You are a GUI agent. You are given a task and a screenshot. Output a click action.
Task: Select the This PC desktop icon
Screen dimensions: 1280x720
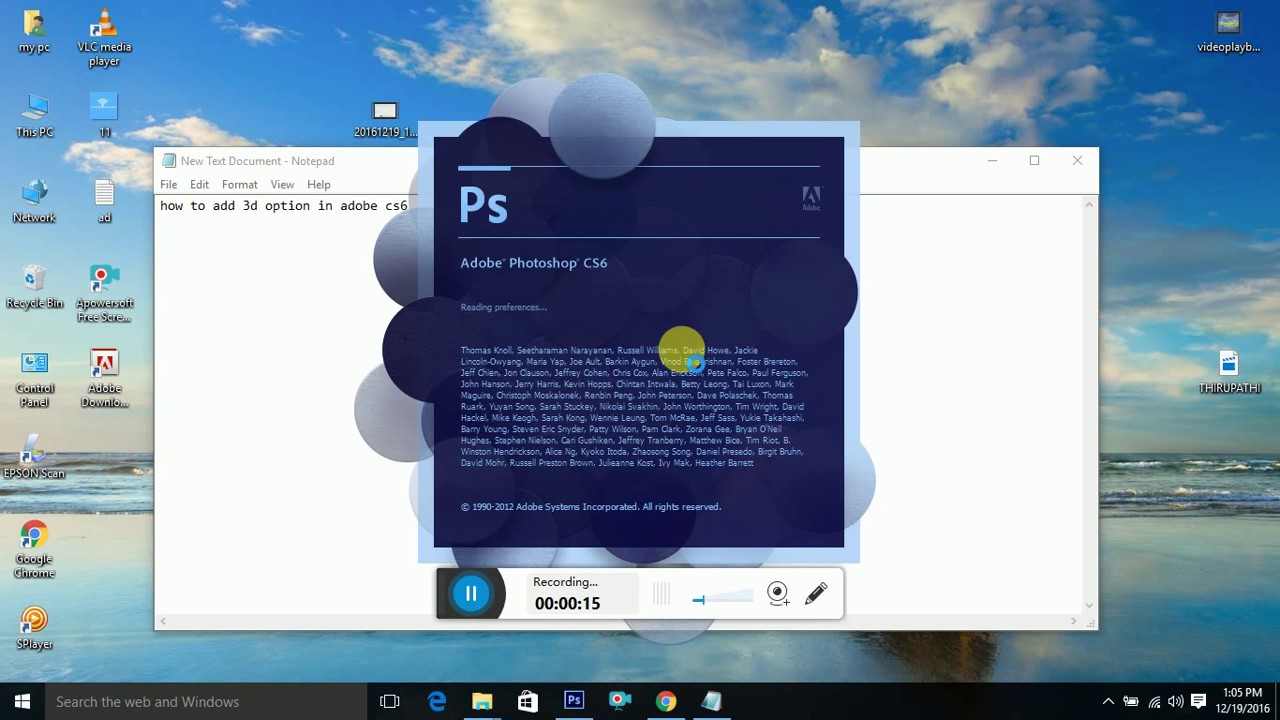click(34, 116)
